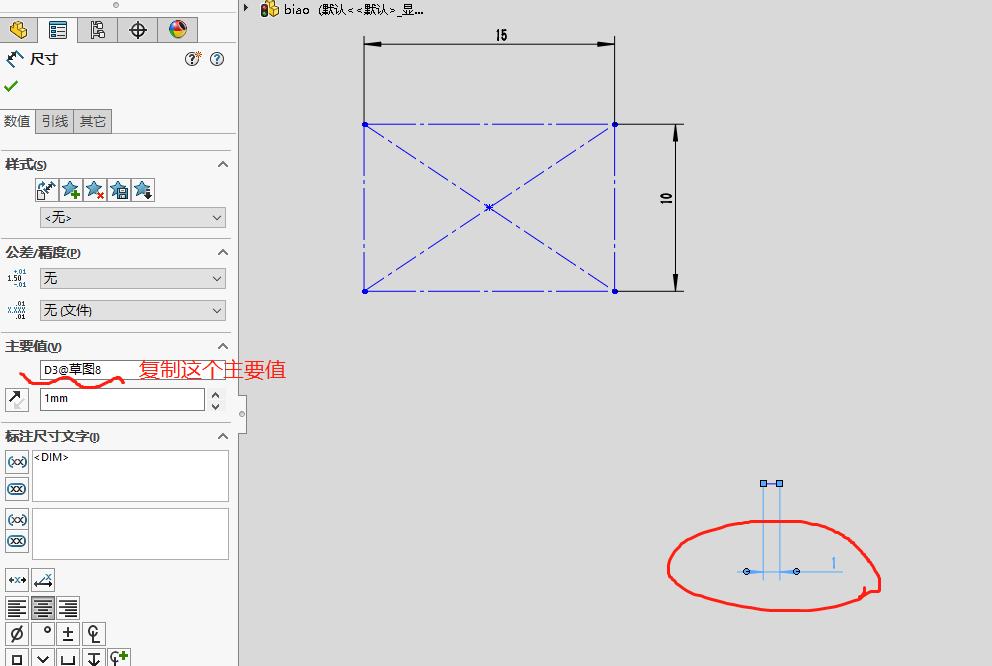Screen dimensions: 992x666
Task: Open the tolerance type dropdown labeled 无
Action: tap(132, 279)
